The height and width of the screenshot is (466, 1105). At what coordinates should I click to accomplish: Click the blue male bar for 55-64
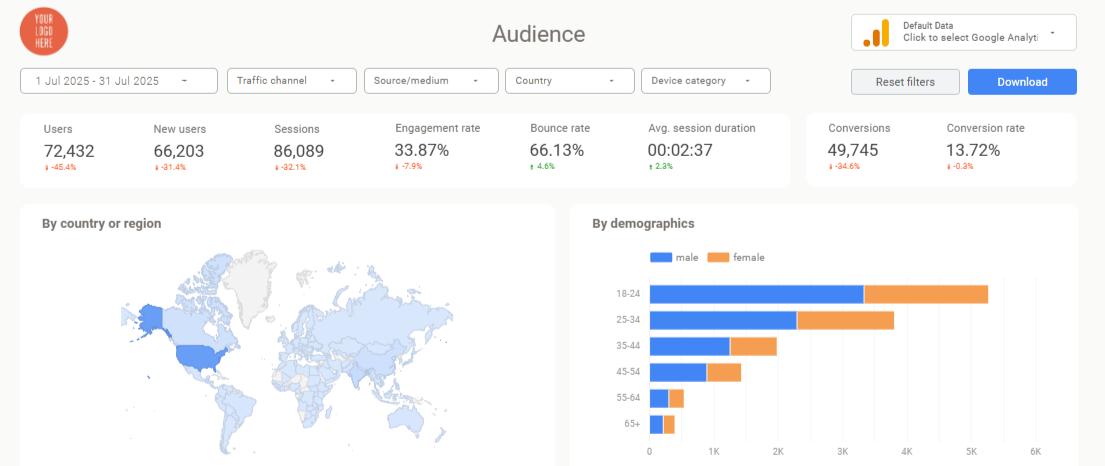(659, 398)
